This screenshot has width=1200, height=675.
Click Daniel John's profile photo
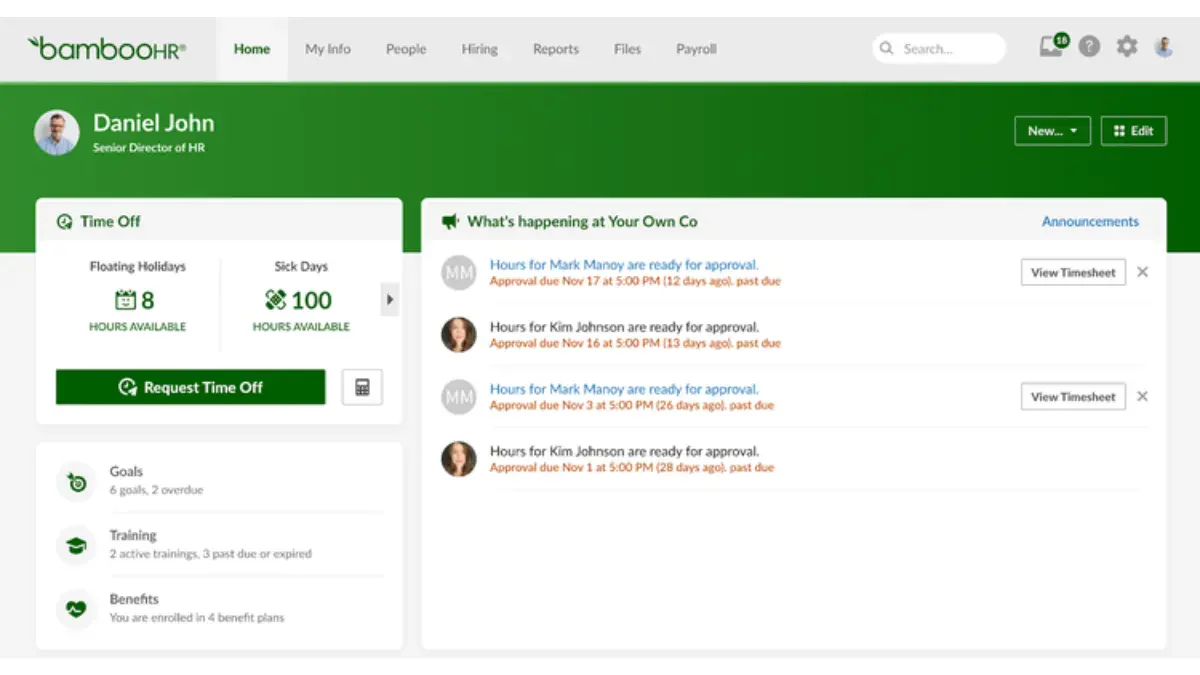point(56,132)
